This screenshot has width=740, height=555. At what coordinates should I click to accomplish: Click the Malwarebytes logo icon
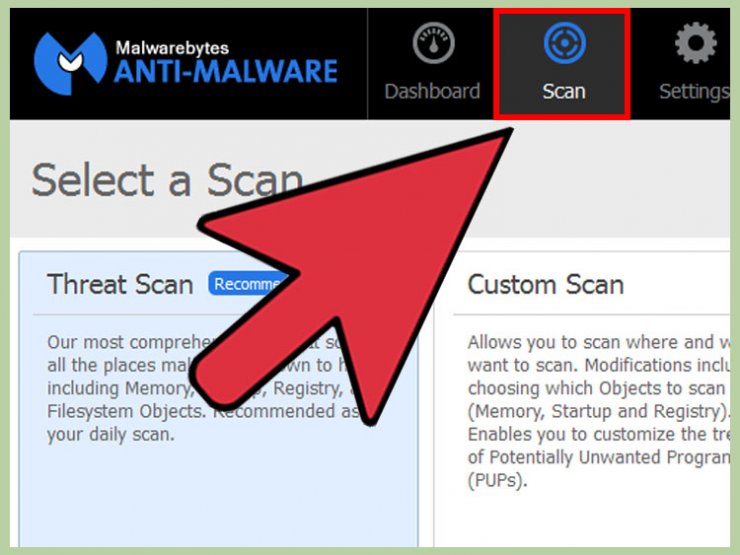pos(70,63)
